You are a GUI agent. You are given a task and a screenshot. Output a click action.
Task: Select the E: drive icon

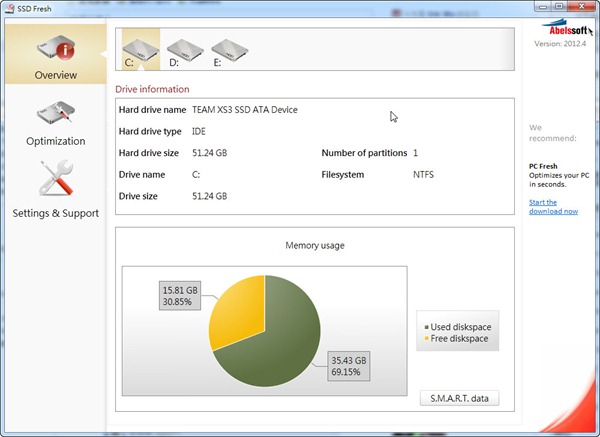[229, 50]
